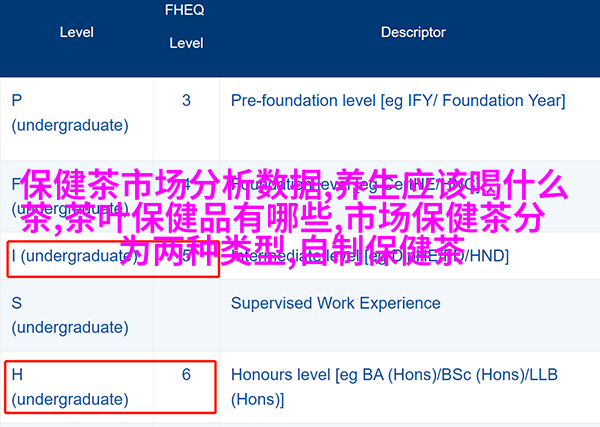Click FHEQ level 6 cell
The image size is (600, 427).
186,375
